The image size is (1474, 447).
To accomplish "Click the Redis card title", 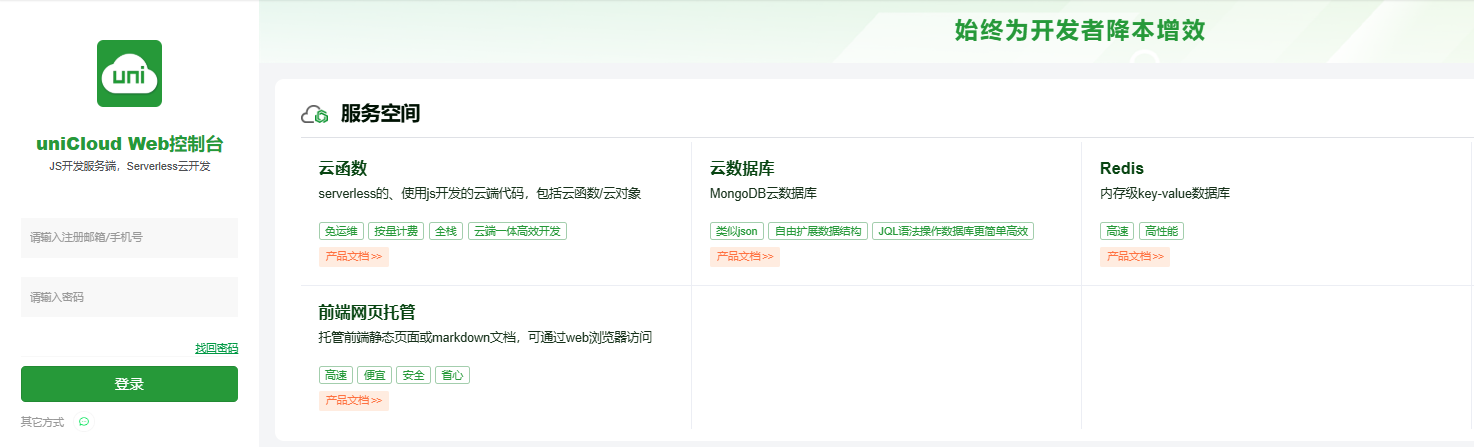I will [x=1122, y=168].
